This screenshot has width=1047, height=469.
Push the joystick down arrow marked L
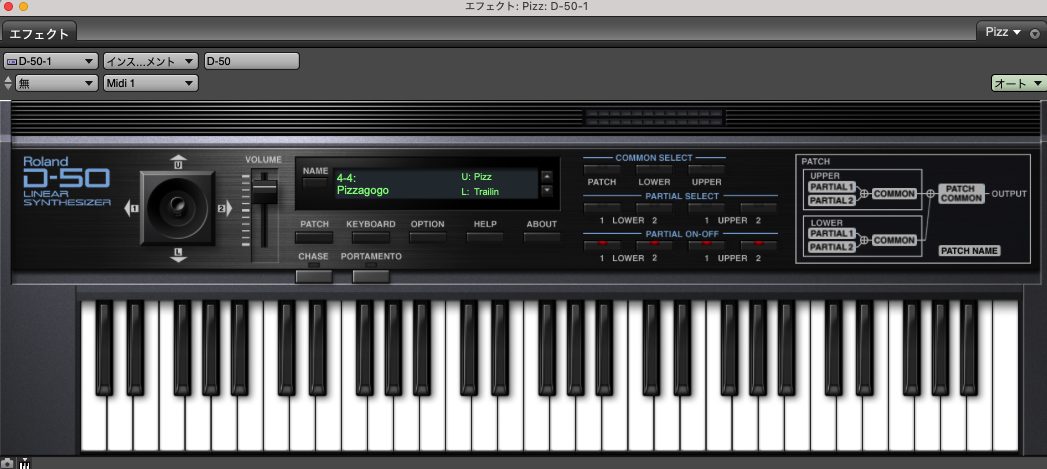click(x=178, y=255)
